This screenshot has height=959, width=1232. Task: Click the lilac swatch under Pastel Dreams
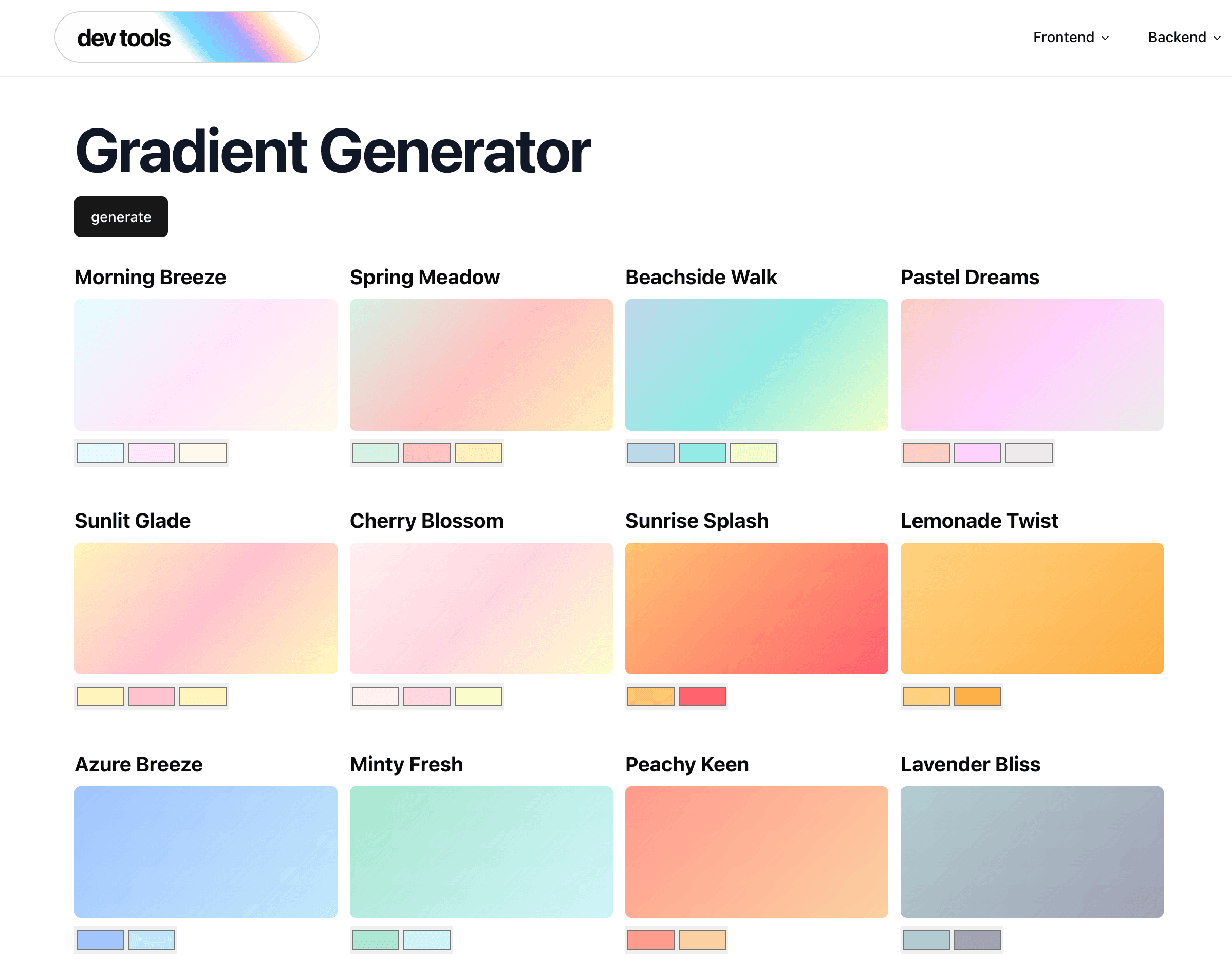pos(977,453)
